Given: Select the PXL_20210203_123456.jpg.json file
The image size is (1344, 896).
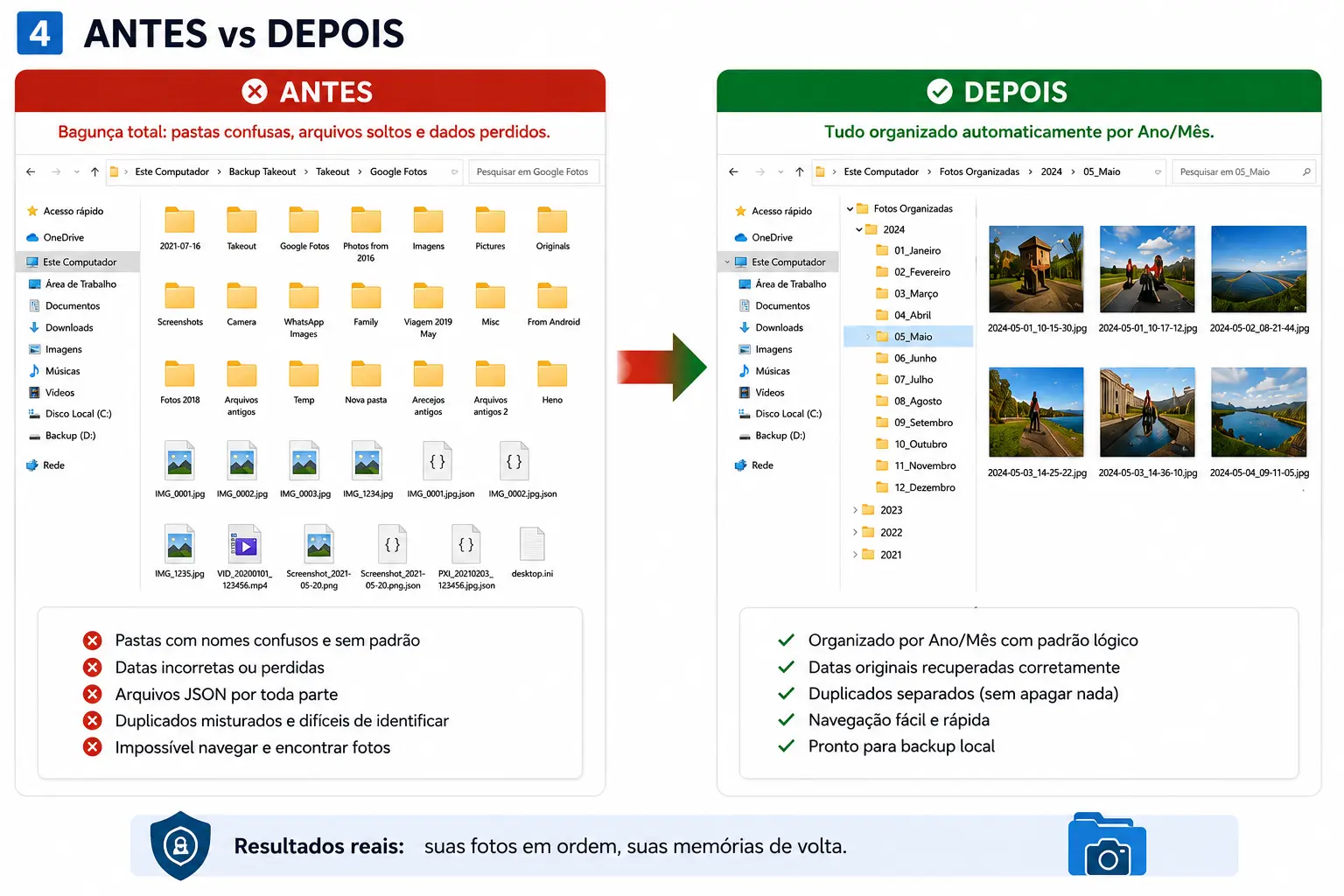Looking at the screenshot, I should point(466,556).
